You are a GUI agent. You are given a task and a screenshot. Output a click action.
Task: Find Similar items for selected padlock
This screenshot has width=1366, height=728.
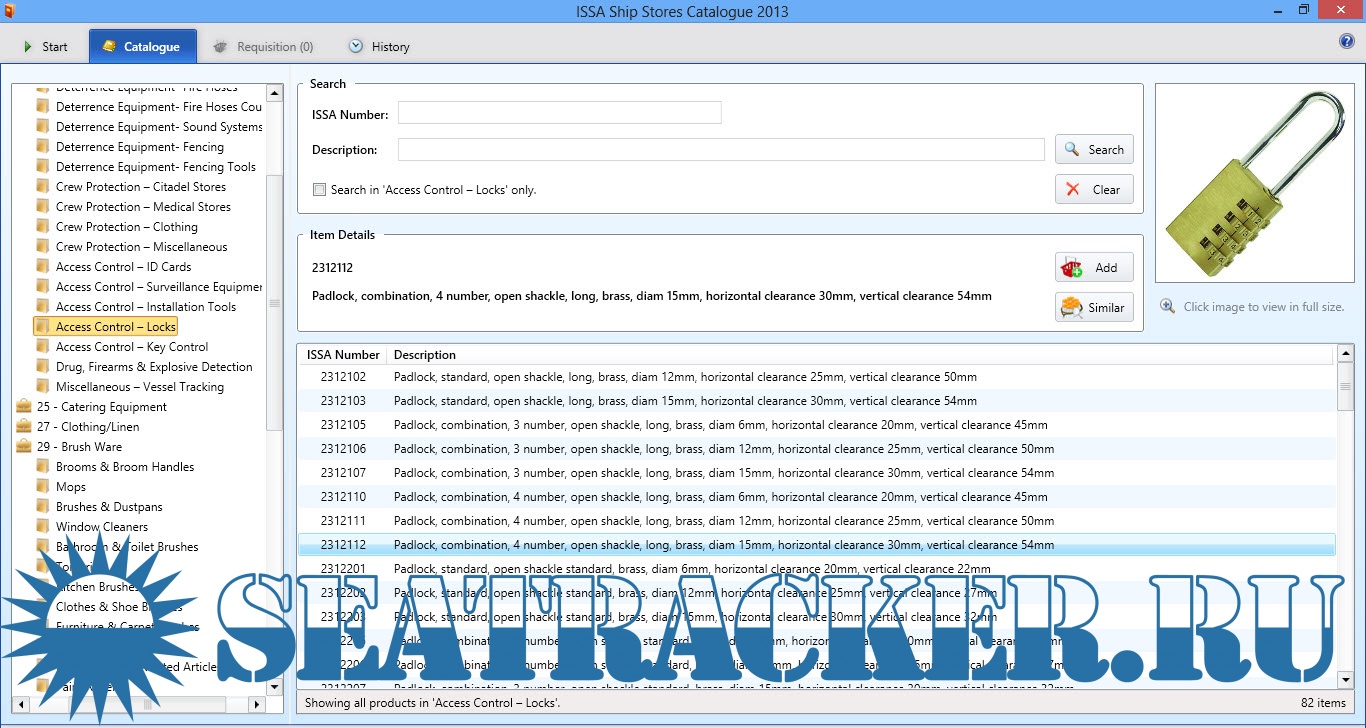(x=1093, y=307)
